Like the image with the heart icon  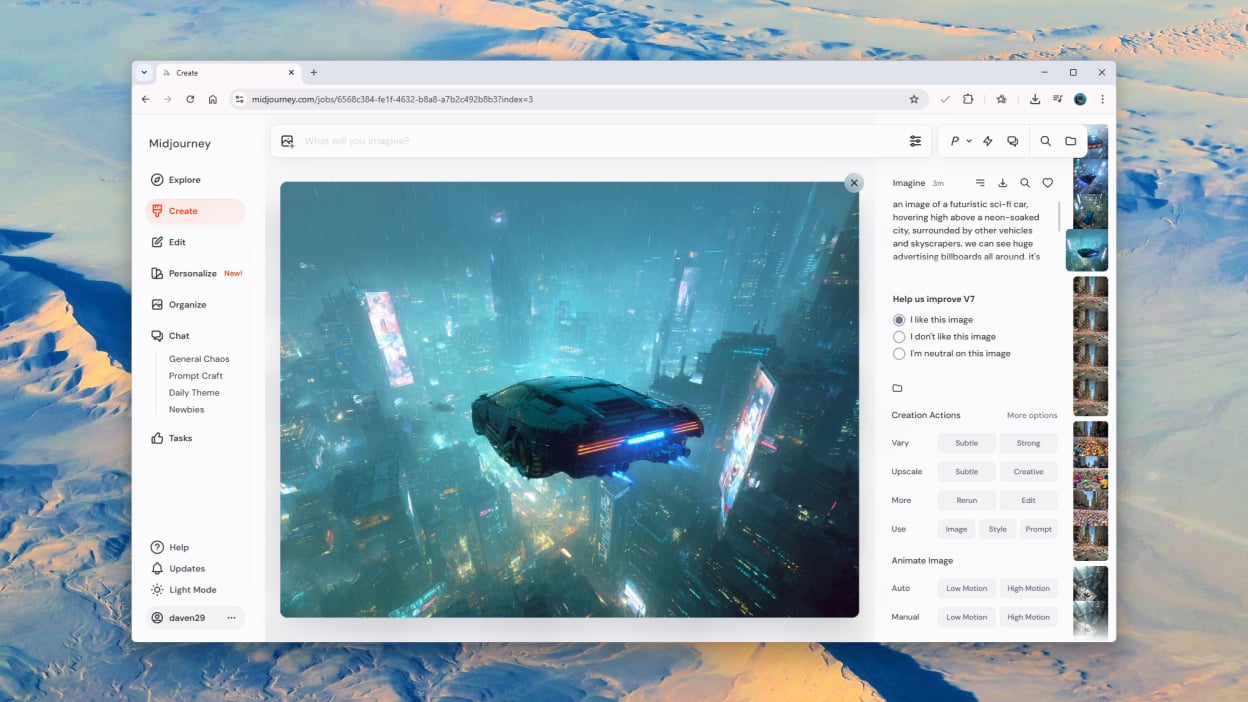(x=1048, y=183)
